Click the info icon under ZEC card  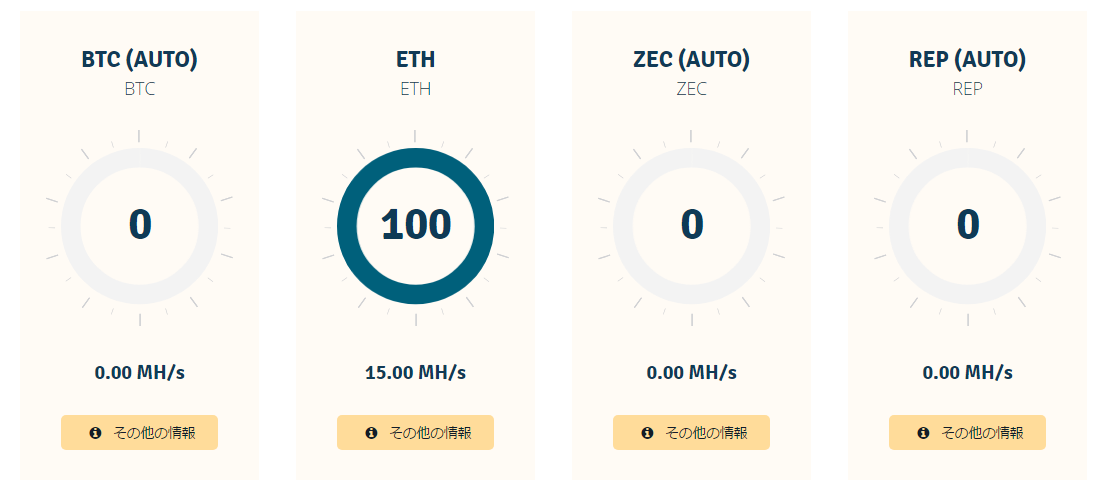(x=648, y=433)
